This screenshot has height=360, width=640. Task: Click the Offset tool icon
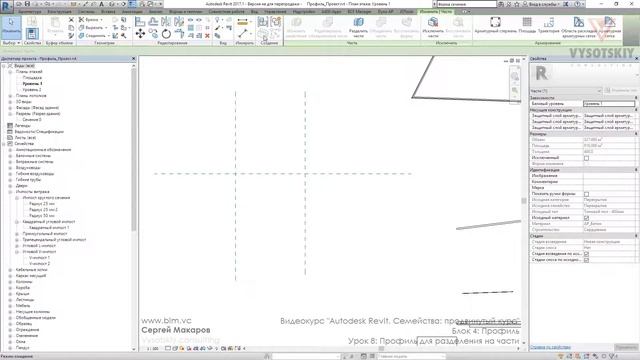(x=153, y=21)
